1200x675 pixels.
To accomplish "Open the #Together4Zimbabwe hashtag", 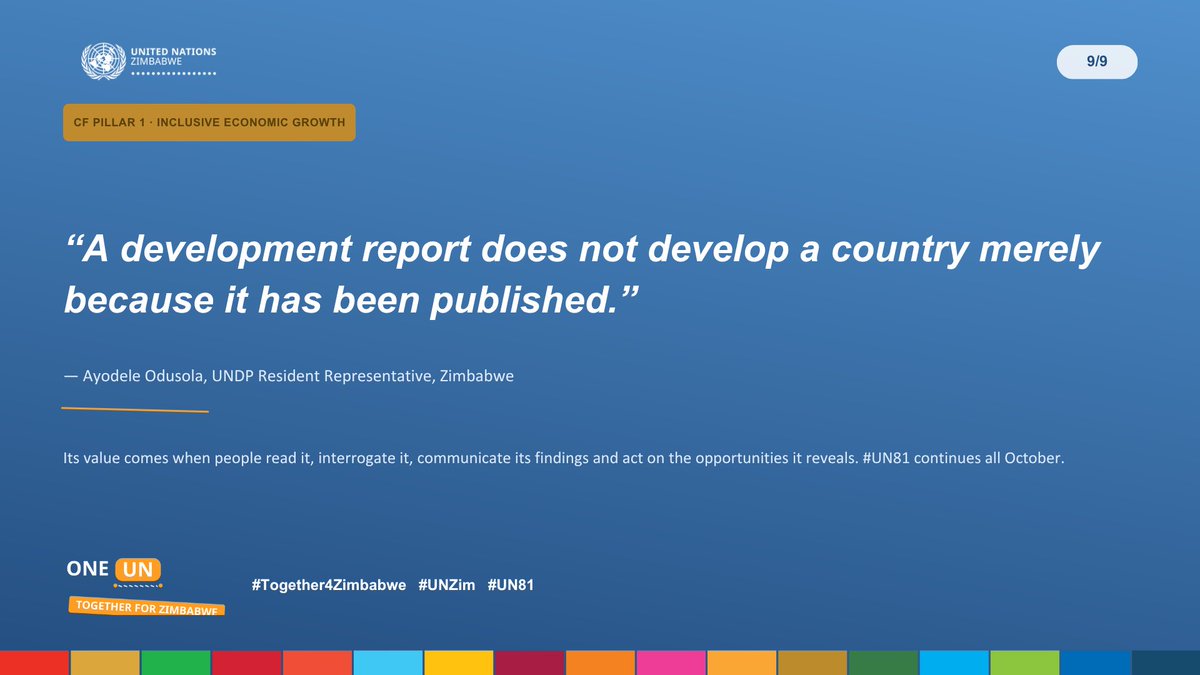I will click(x=329, y=585).
